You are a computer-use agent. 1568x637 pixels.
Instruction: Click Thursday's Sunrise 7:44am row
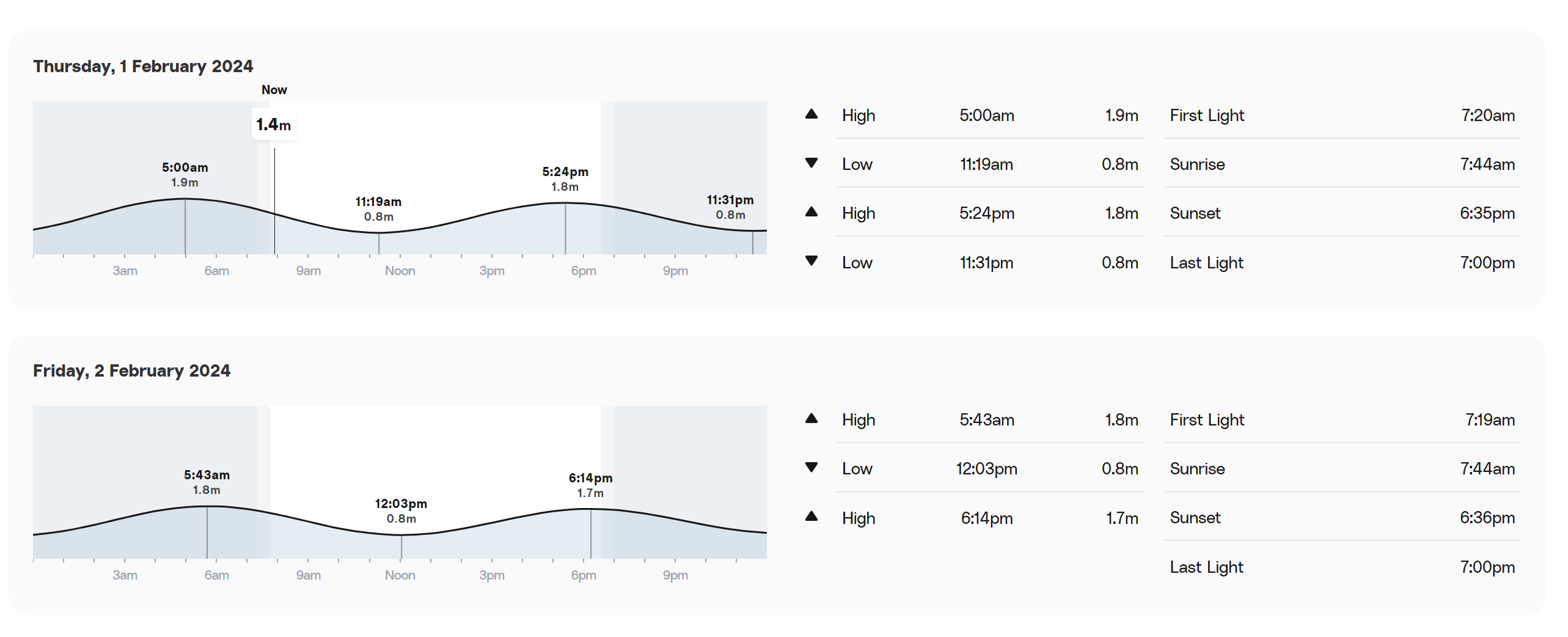point(1342,164)
